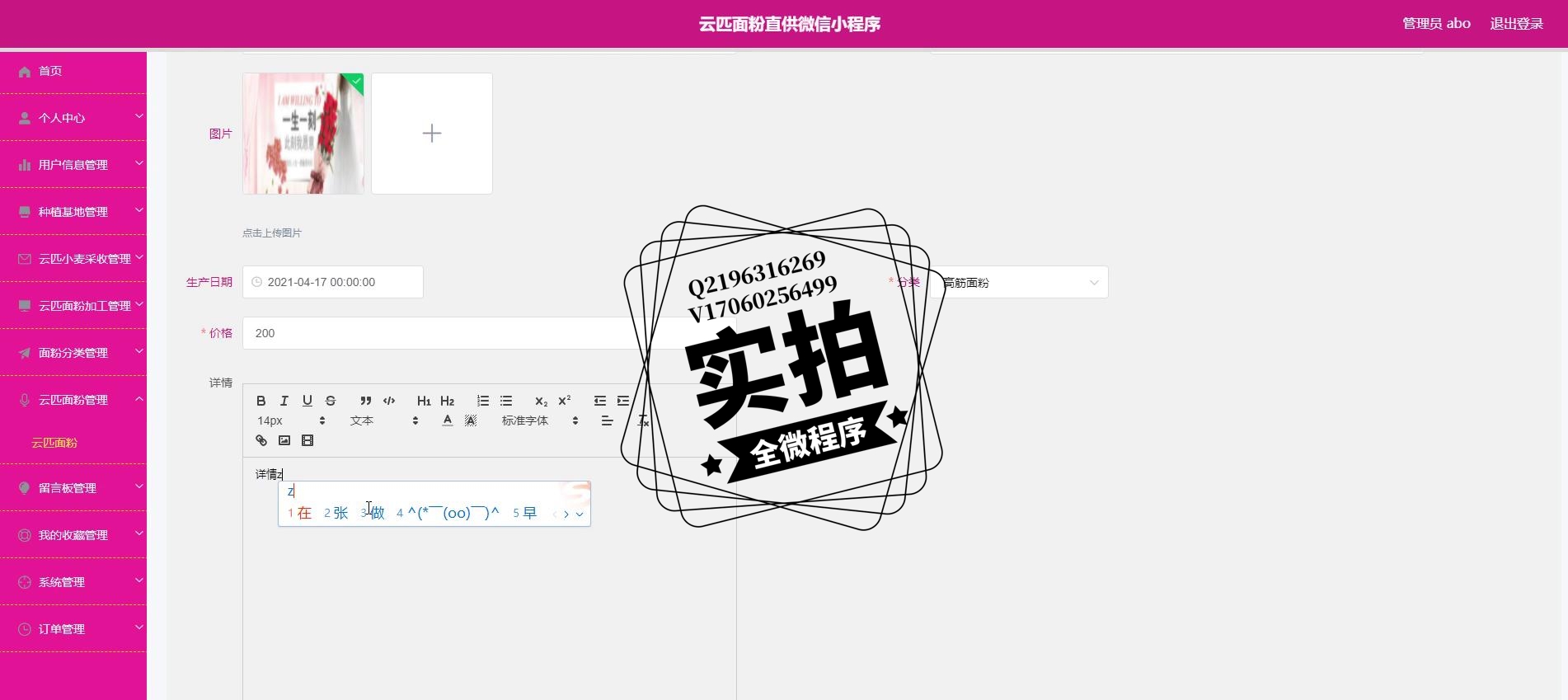Screen dimensions: 1568x700
Task: Insert a hyperlink with the link icon
Action: click(261, 440)
